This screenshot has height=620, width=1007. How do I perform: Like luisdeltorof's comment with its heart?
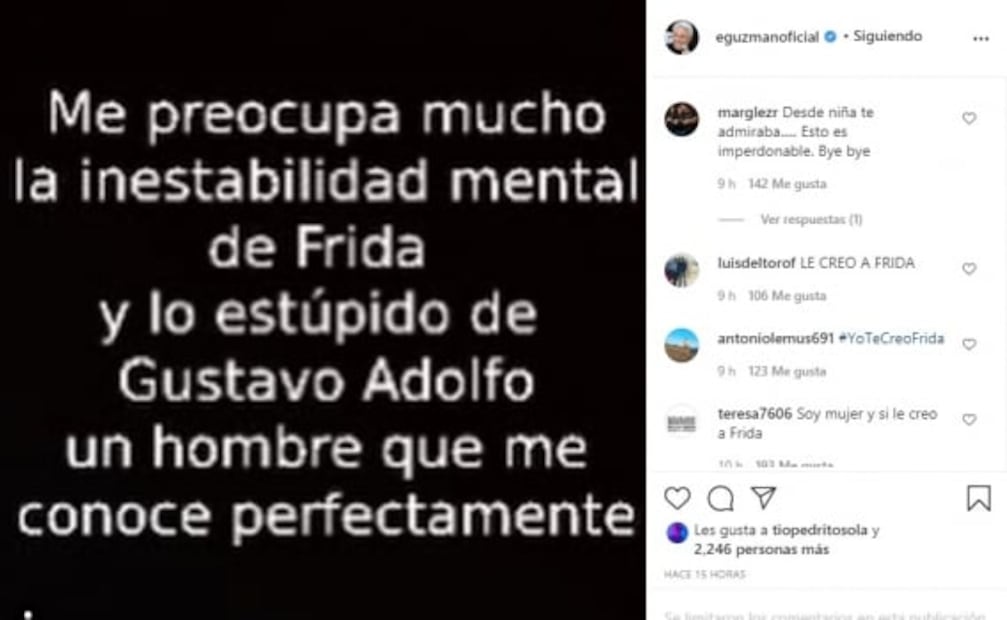(969, 269)
